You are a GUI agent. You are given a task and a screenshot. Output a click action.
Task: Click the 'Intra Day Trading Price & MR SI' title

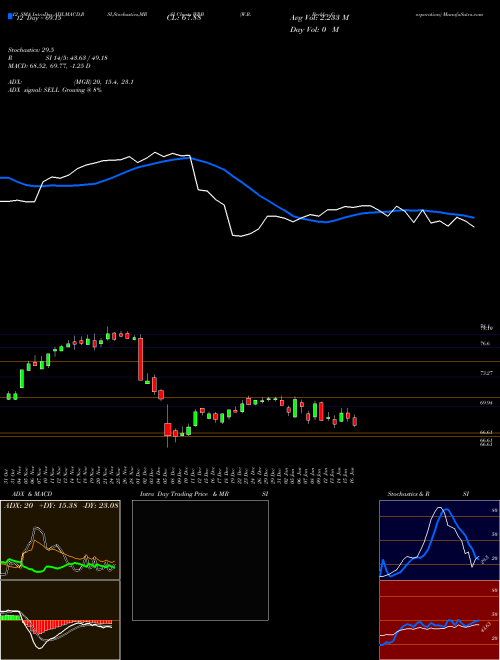pos(204,494)
